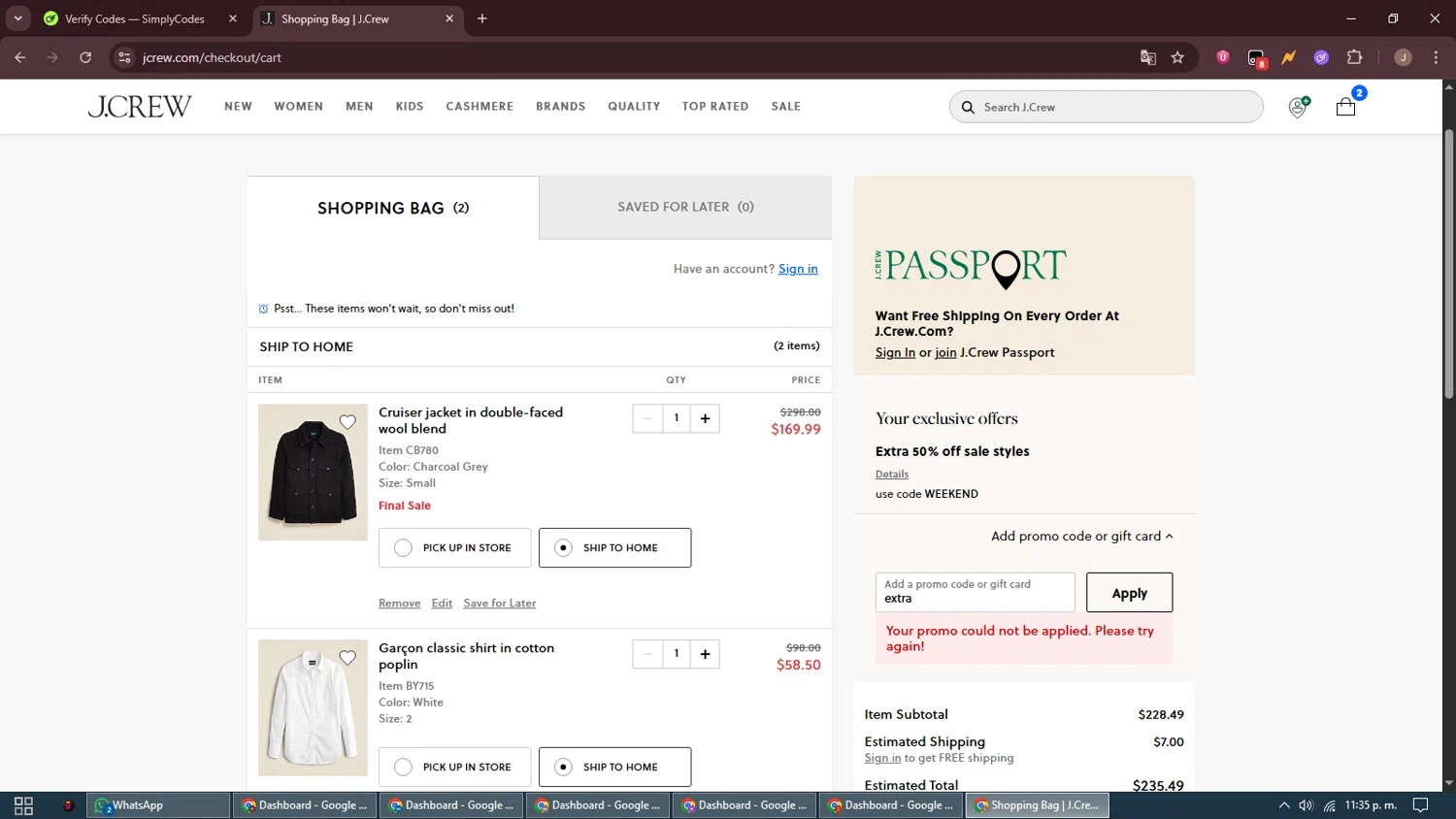Switch to Saved For Later tab
Image resolution: width=1456 pixels, height=819 pixels.
[x=685, y=207]
